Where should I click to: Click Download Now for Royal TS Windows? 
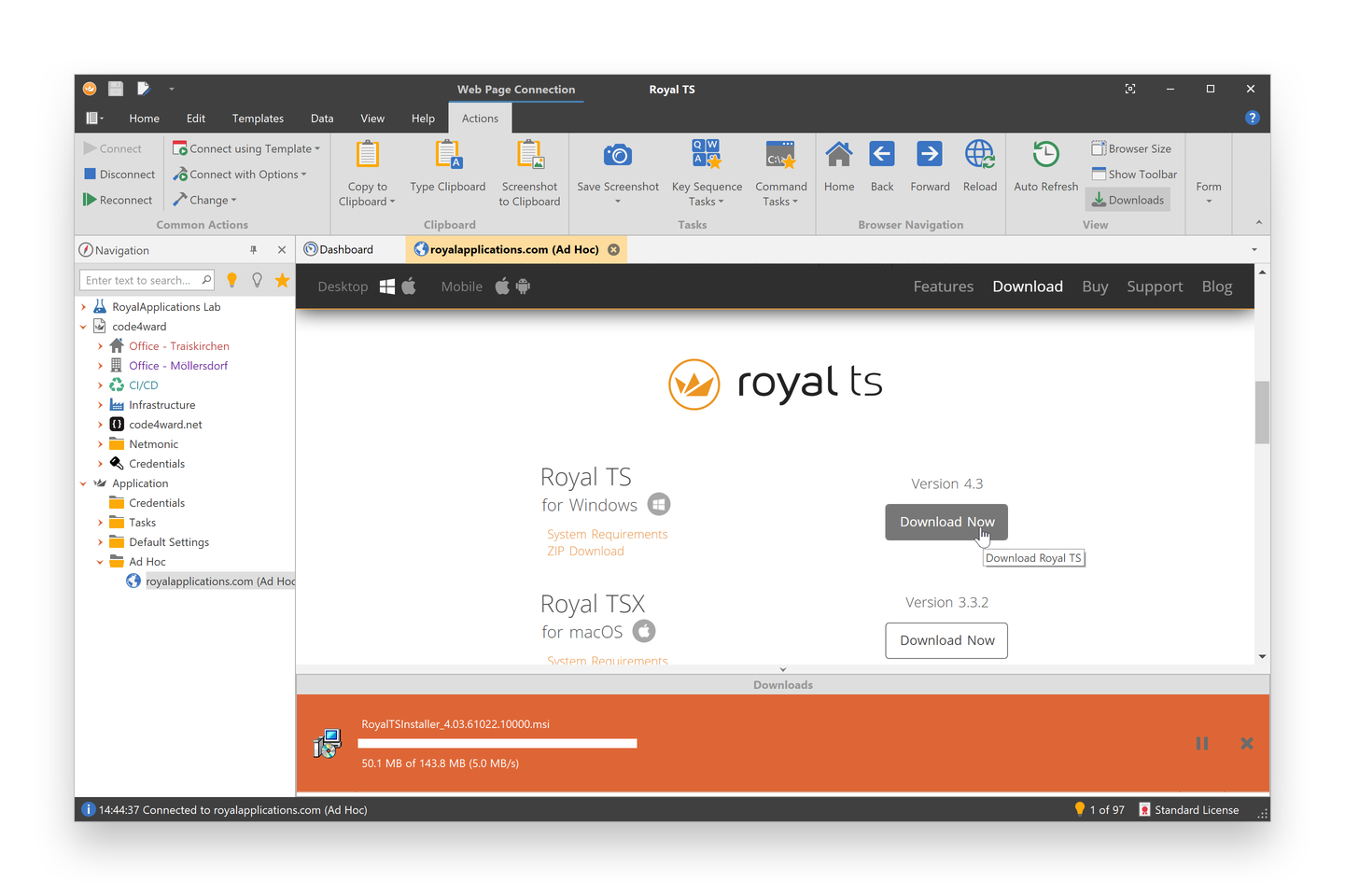[x=946, y=522]
